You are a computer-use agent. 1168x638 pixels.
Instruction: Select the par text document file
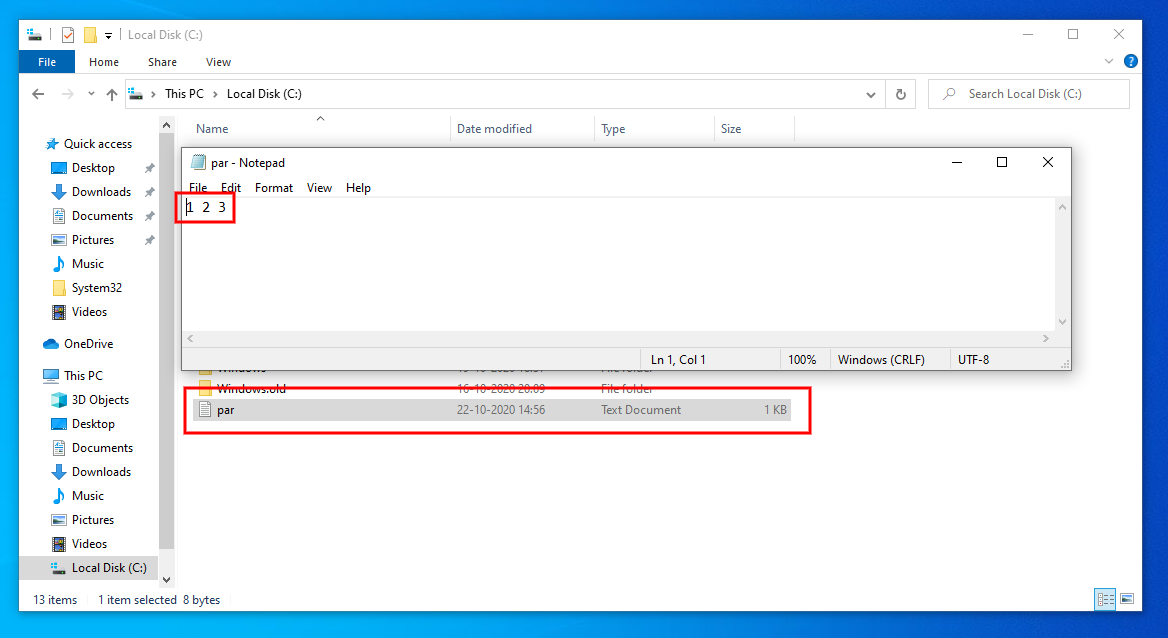click(226, 410)
